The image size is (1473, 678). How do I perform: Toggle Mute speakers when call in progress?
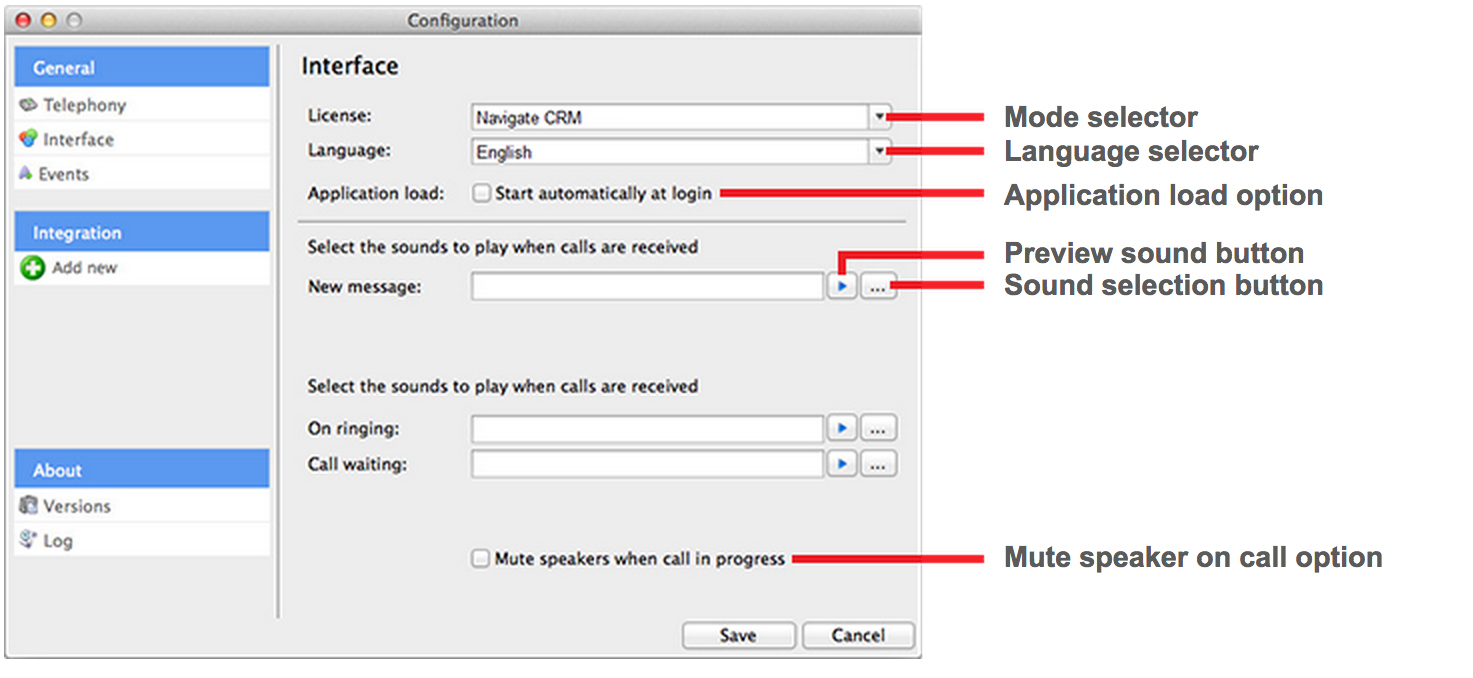(481, 559)
